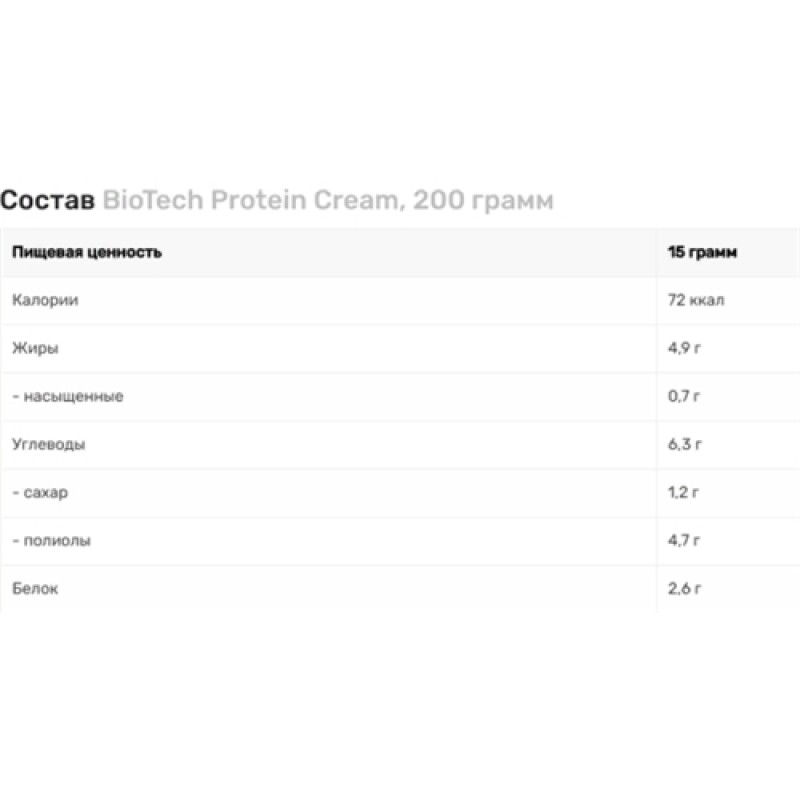Click '200 грамм' in the heading

click(482, 201)
